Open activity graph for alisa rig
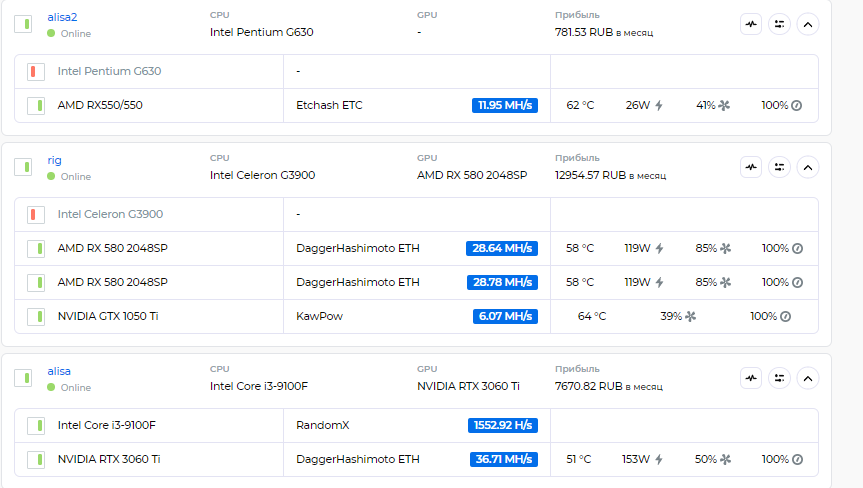Image resolution: width=863 pixels, height=488 pixels. click(751, 379)
